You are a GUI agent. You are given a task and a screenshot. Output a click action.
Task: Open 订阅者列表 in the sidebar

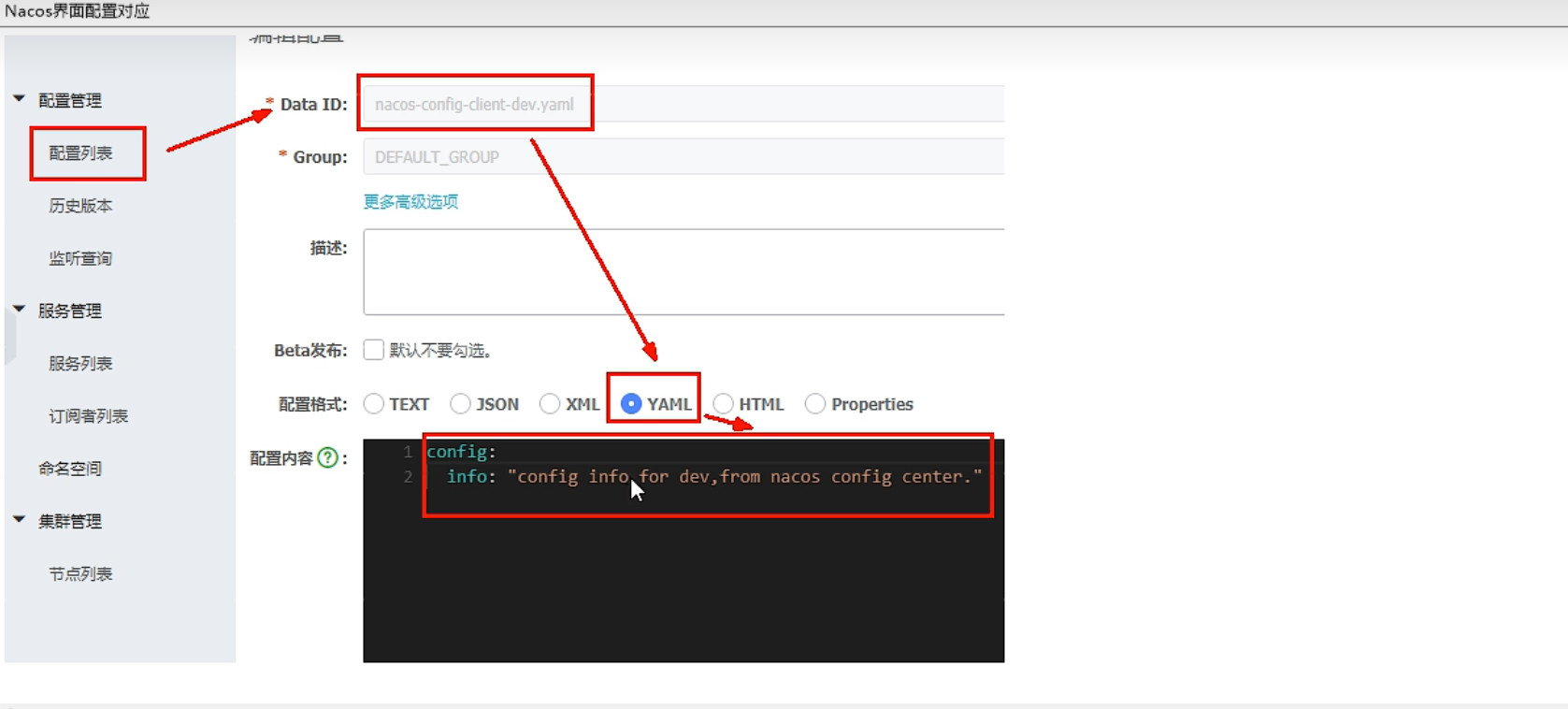88,416
